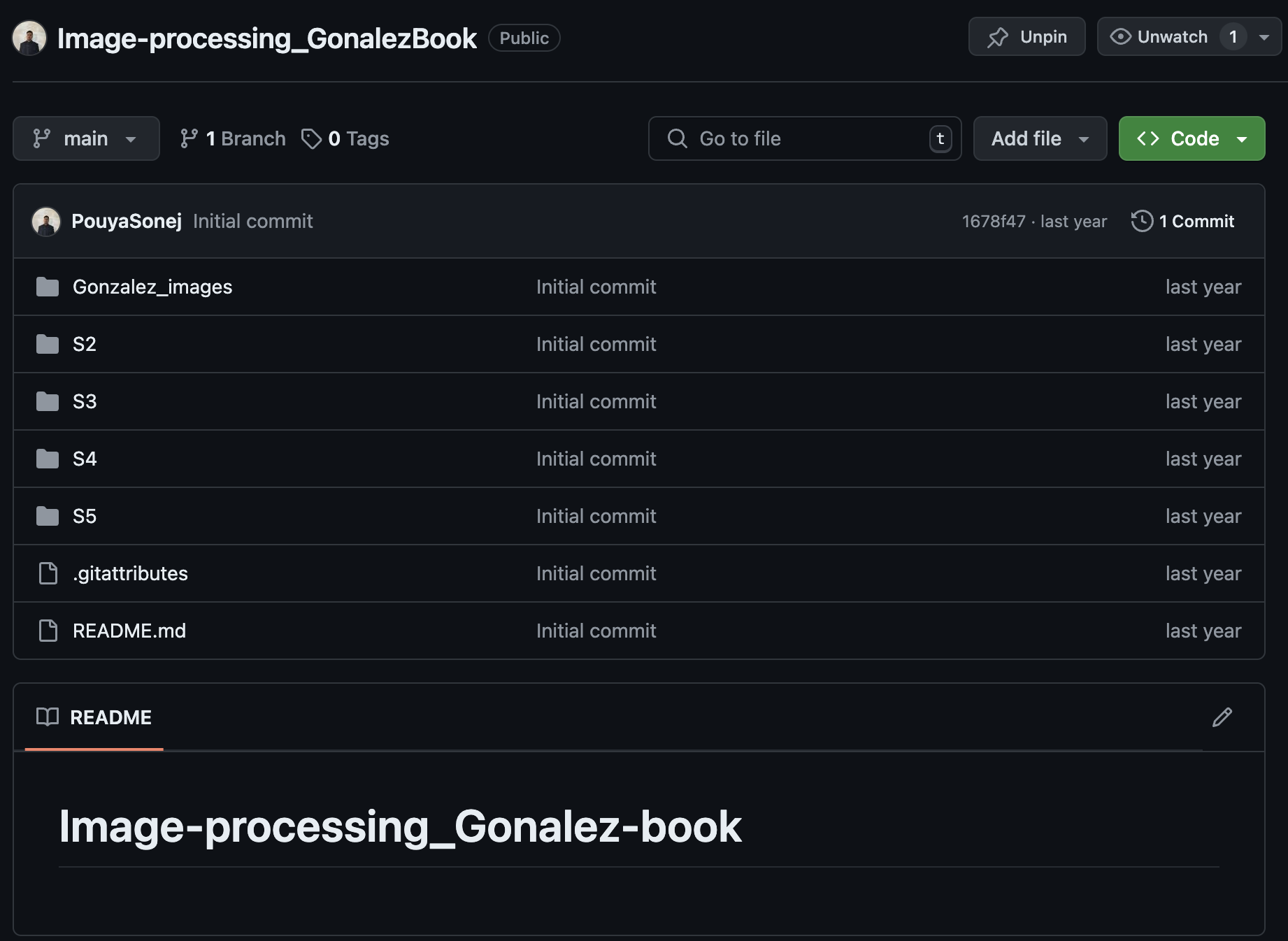Click the folder icon for S4
This screenshot has height=941, width=1288.
(x=48, y=459)
